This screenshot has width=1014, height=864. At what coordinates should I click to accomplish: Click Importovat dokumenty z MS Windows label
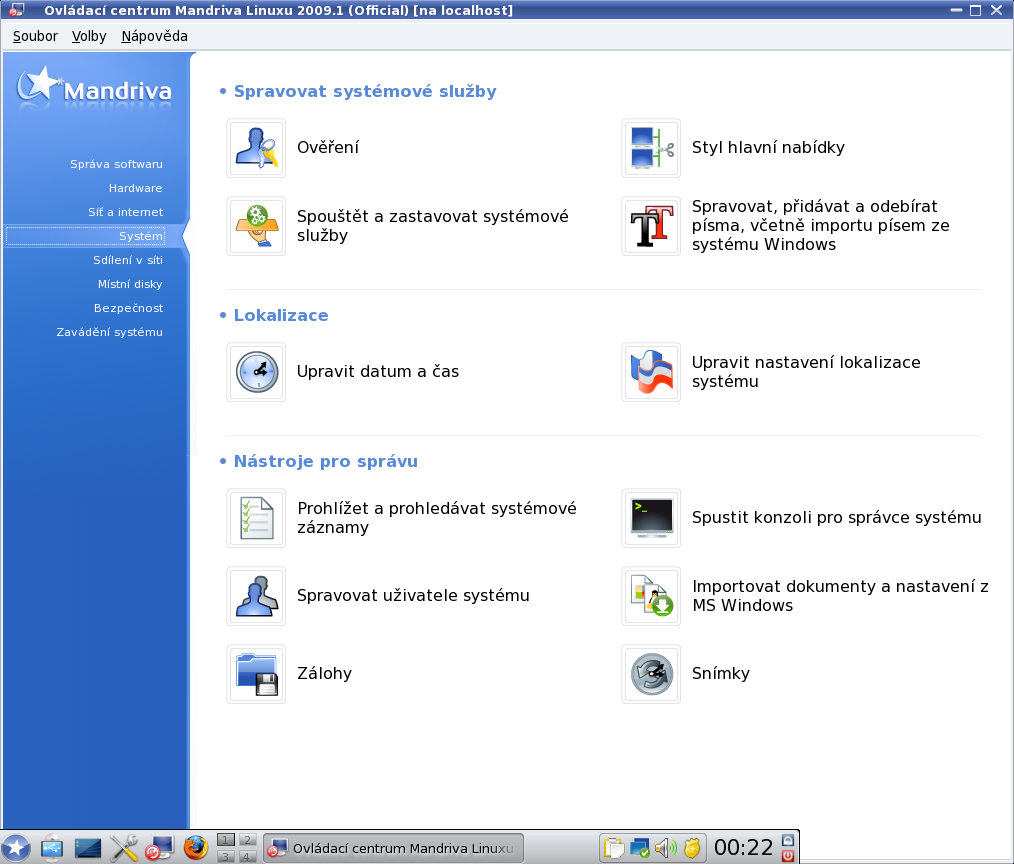click(840, 596)
